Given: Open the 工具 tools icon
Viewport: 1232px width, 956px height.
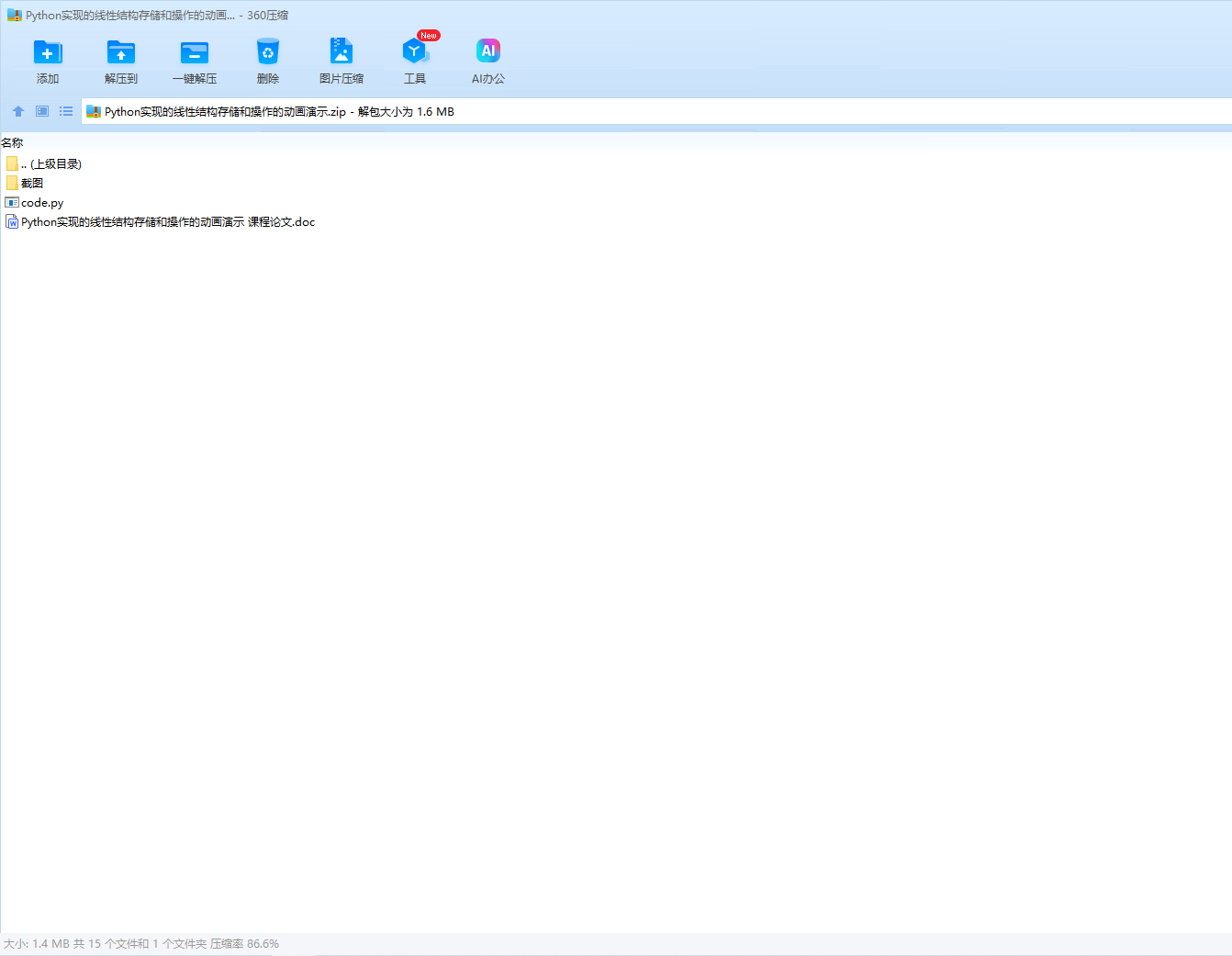Looking at the screenshot, I should tap(414, 53).
